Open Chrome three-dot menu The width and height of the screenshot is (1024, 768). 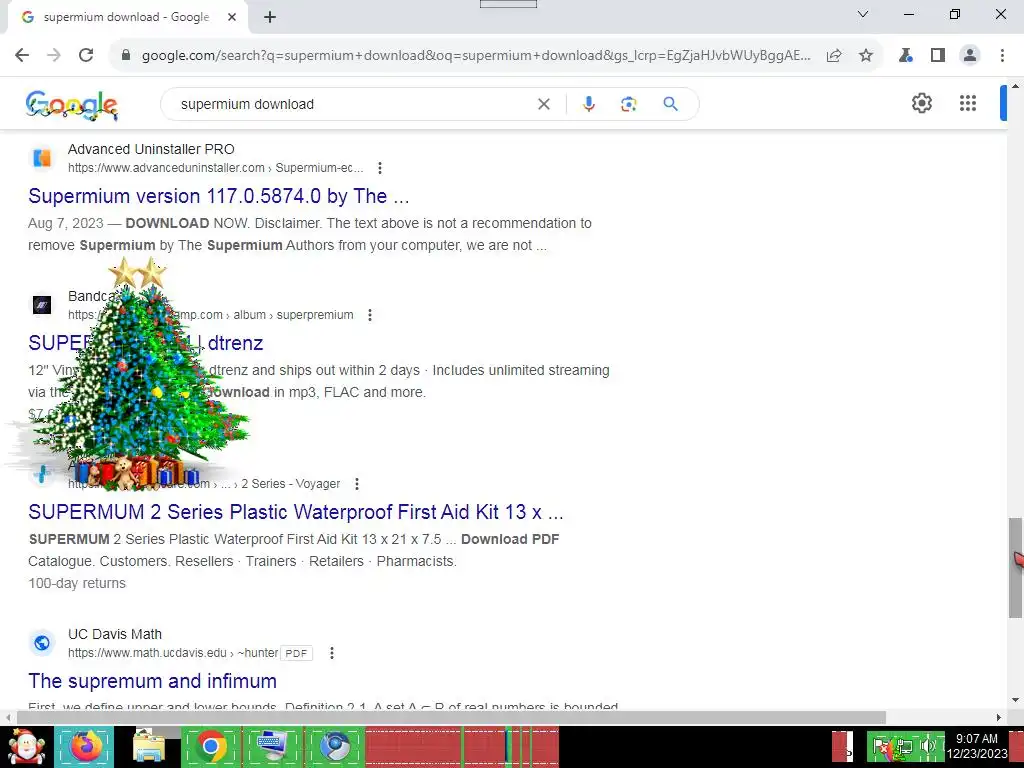[x=1002, y=56]
